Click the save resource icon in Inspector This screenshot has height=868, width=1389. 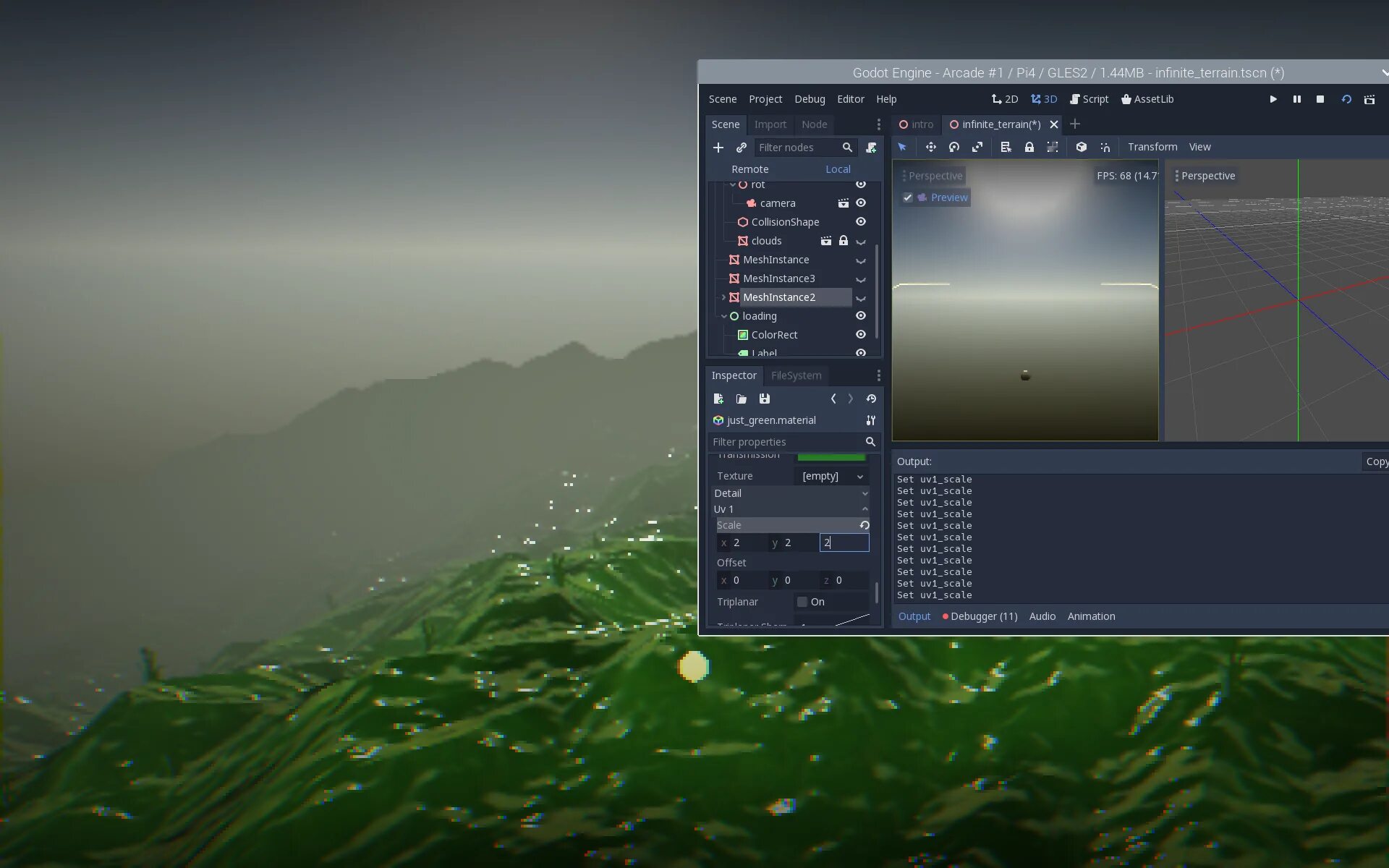coord(764,399)
